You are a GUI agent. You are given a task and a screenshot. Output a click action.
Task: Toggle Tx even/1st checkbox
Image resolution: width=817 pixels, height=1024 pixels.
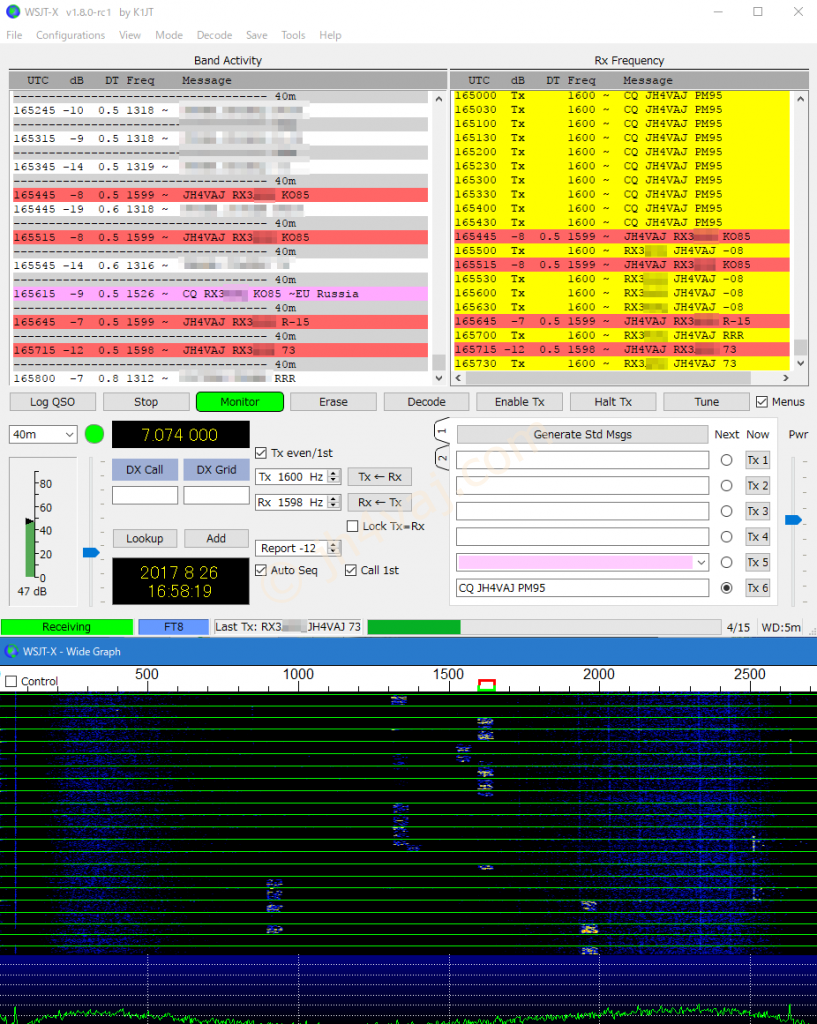(x=261, y=453)
